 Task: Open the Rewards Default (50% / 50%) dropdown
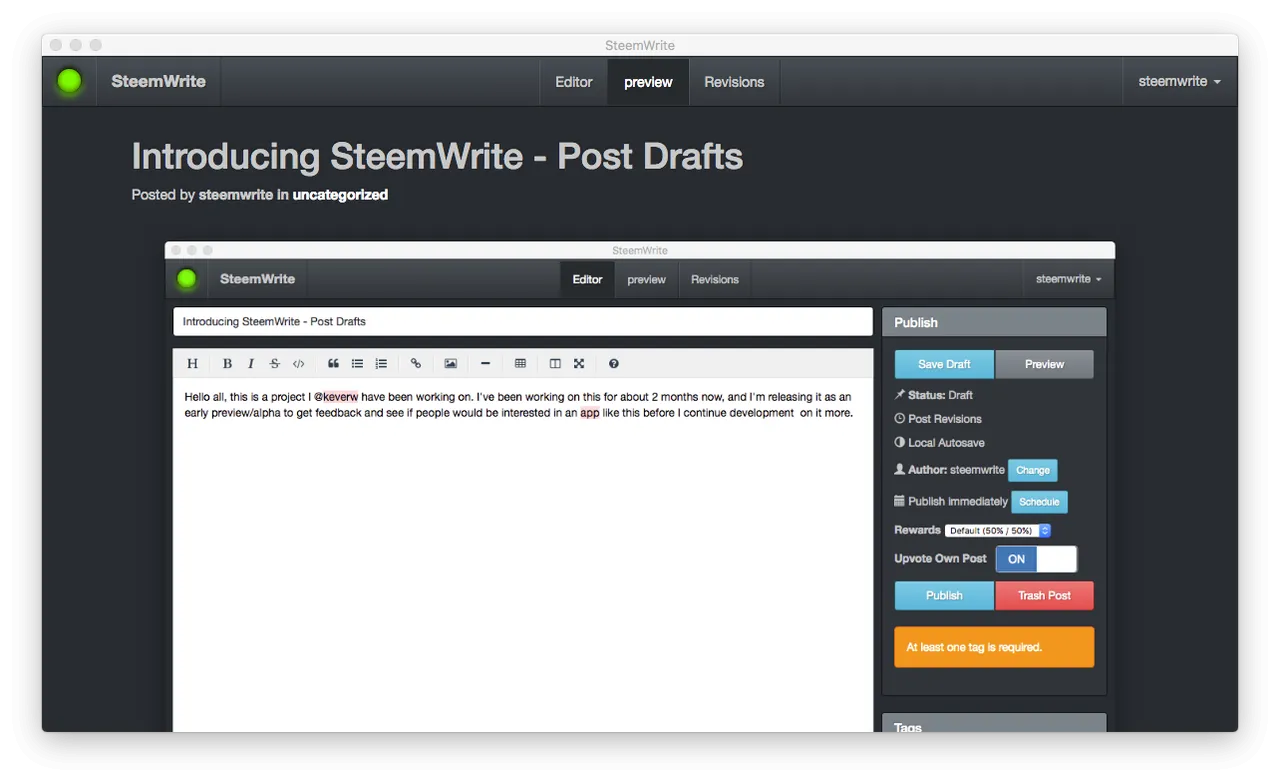point(998,531)
